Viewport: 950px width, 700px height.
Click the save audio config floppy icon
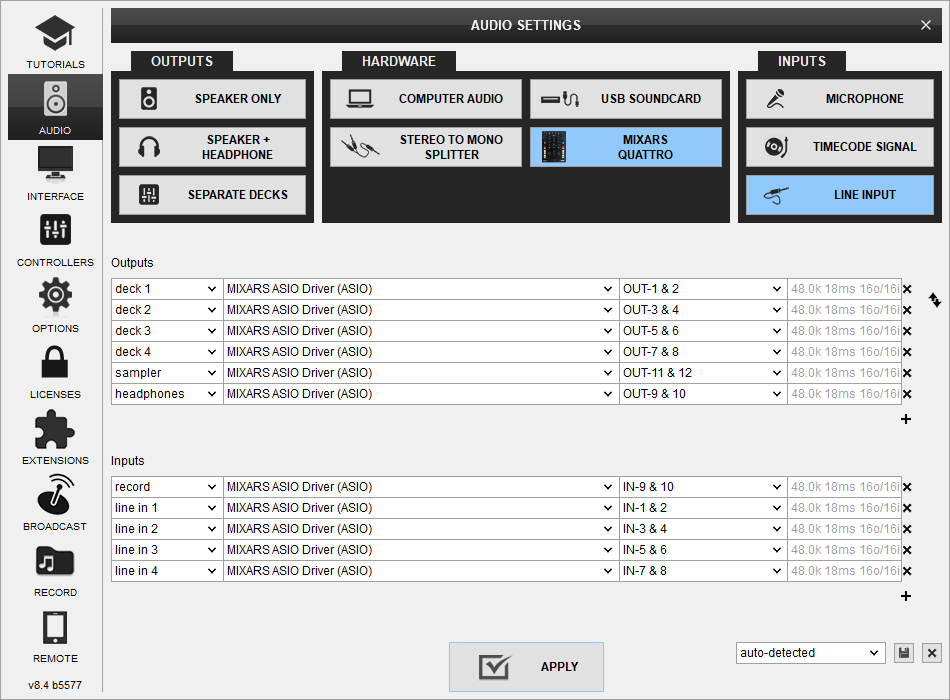pos(904,653)
